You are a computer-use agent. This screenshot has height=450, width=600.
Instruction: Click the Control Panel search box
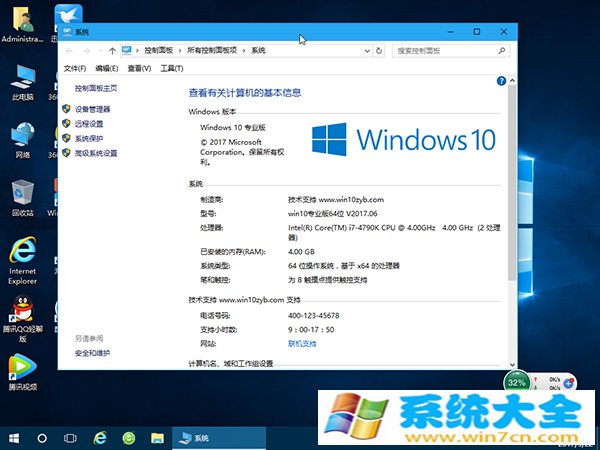click(445, 50)
